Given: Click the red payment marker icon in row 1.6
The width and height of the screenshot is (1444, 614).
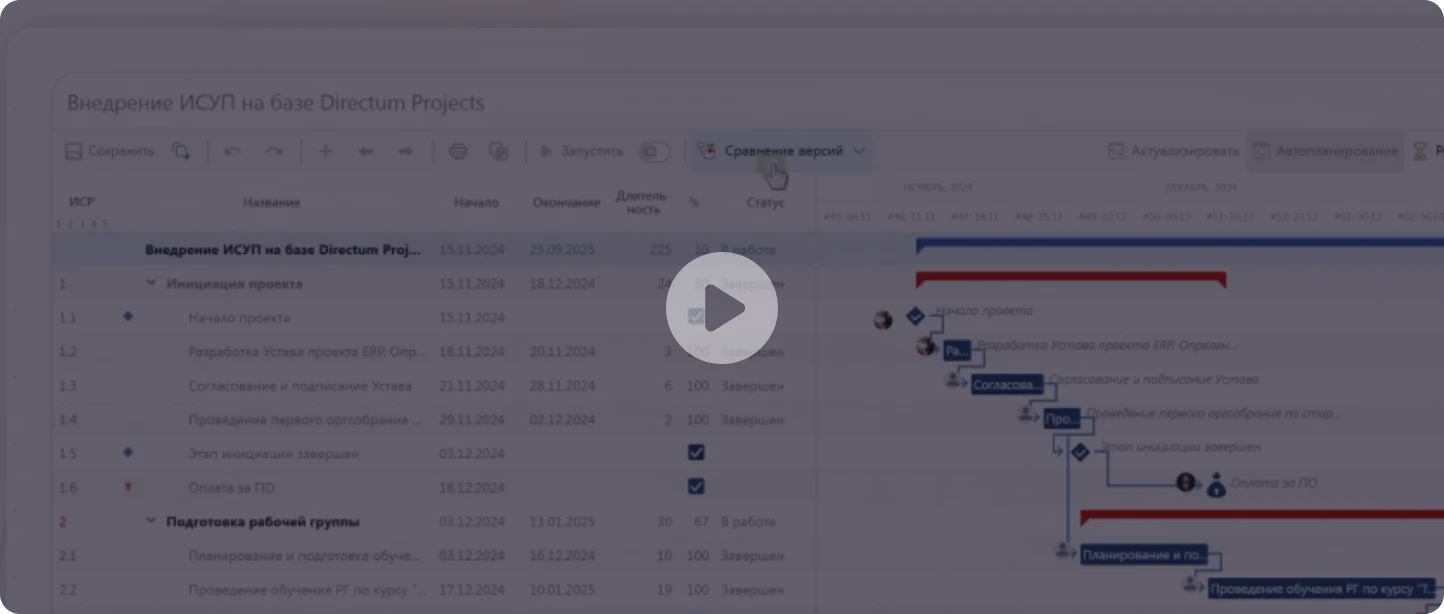Looking at the screenshot, I should pyautogui.click(x=127, y=487).
